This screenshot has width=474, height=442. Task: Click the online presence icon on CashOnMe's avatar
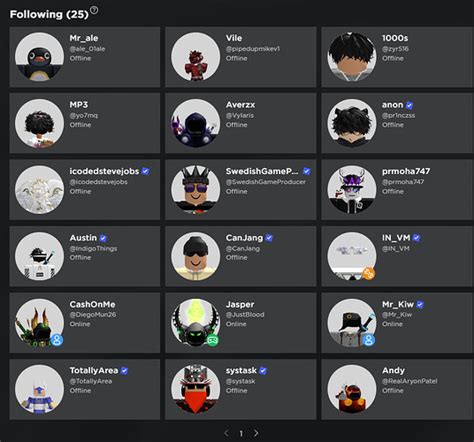(x=57, y=340)
